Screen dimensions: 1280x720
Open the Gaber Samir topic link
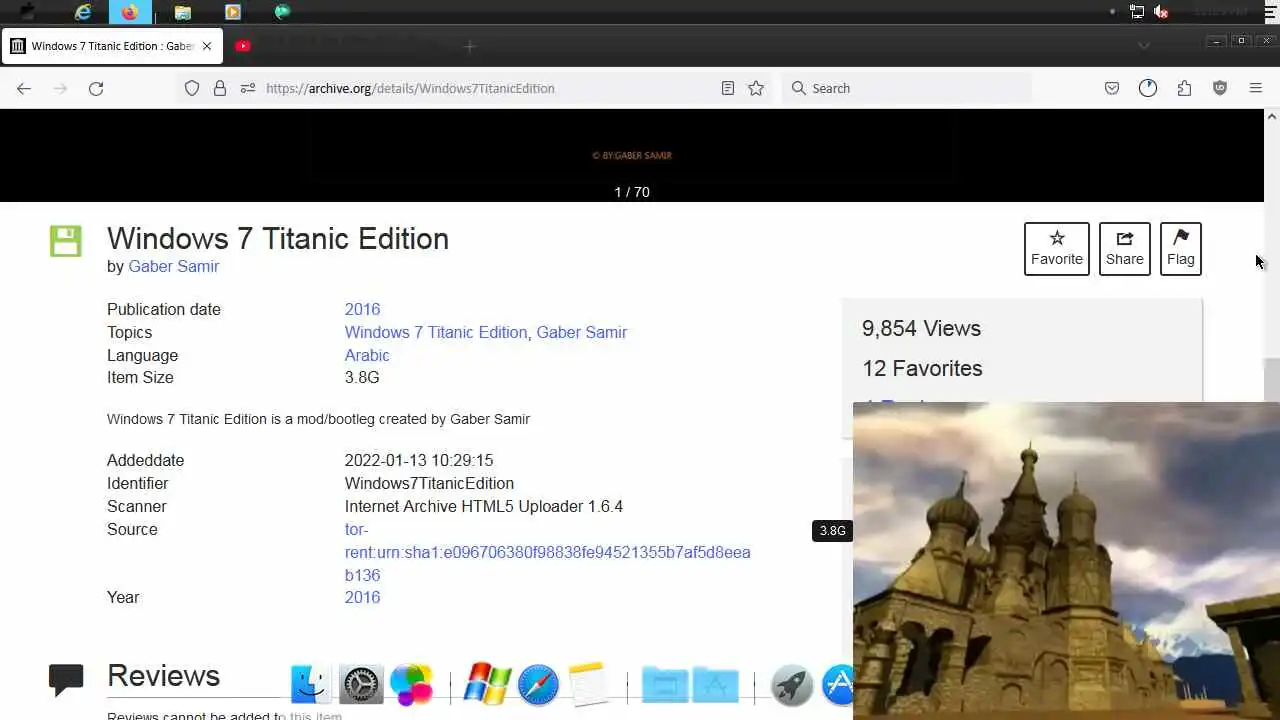tap(582, 332)
